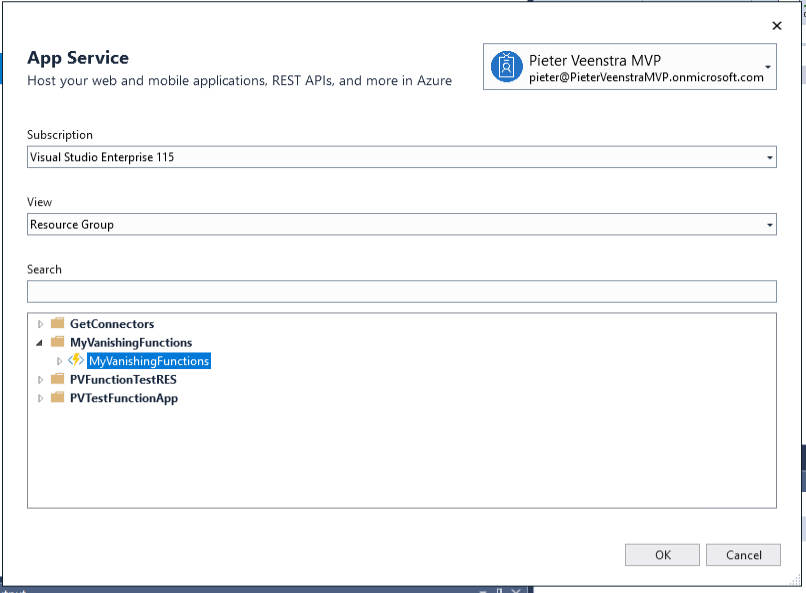Collapse the MyVanishingFunctions resource group
The width and height of the screenshot is (806, 593).
click(x=40, y=343)
